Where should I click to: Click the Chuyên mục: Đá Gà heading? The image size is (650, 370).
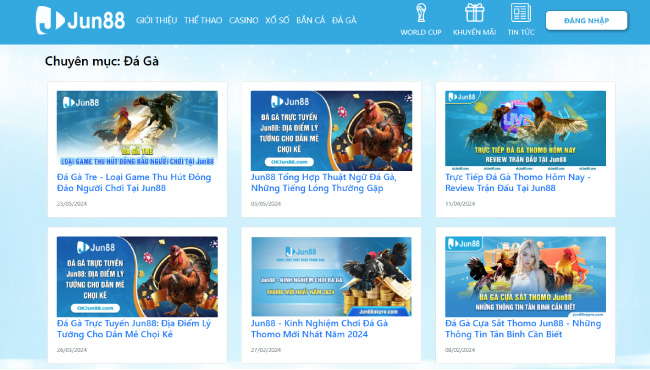point(102,61)
